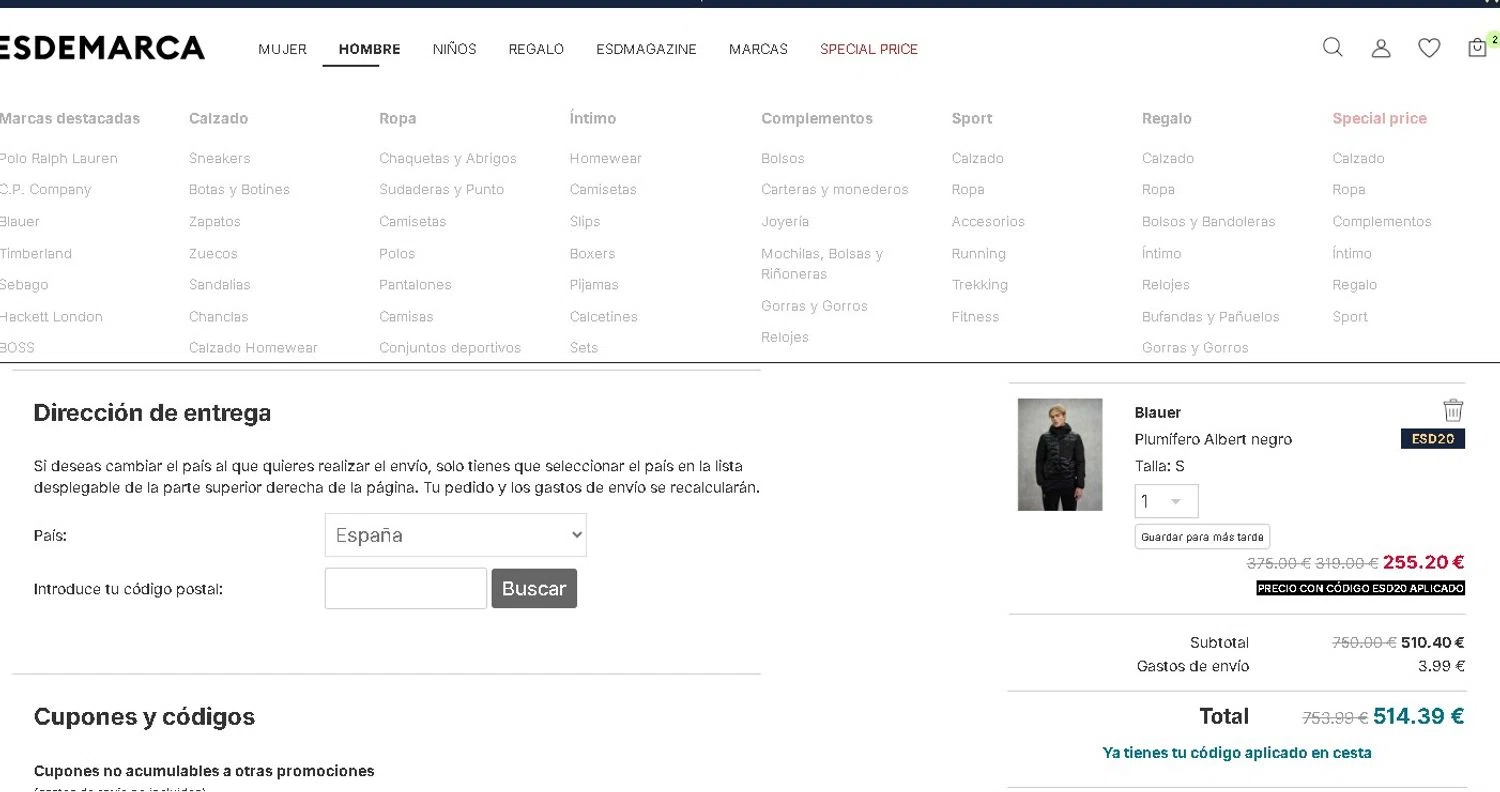Open Calzado Homewear link
The height and width of the screenshot is (792, 1500).
(x=253, y=348)
